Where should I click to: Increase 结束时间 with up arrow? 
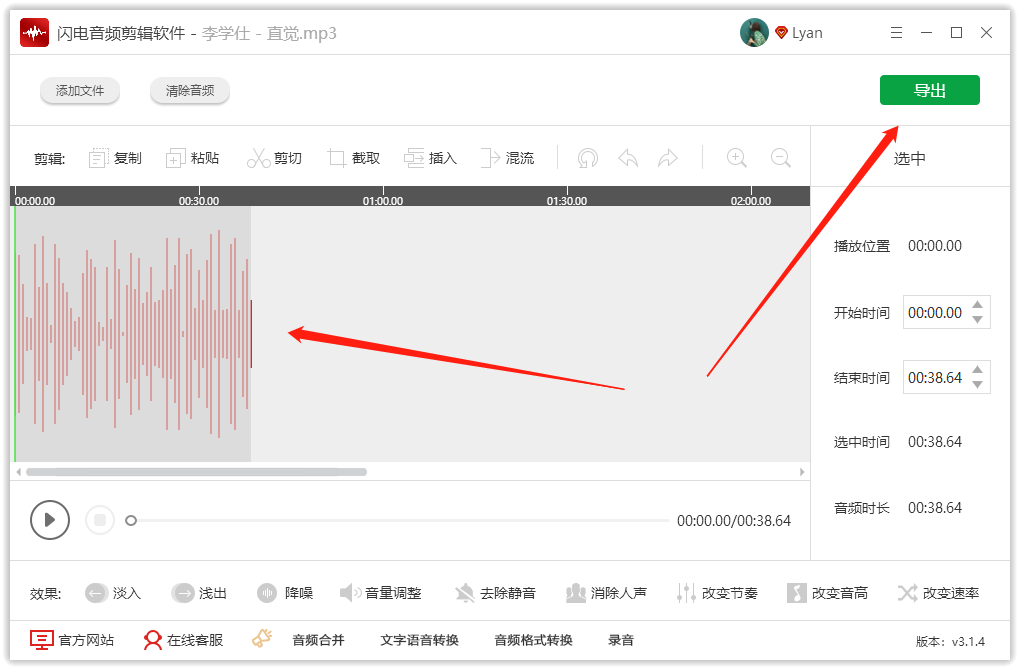tap(978, 370)
